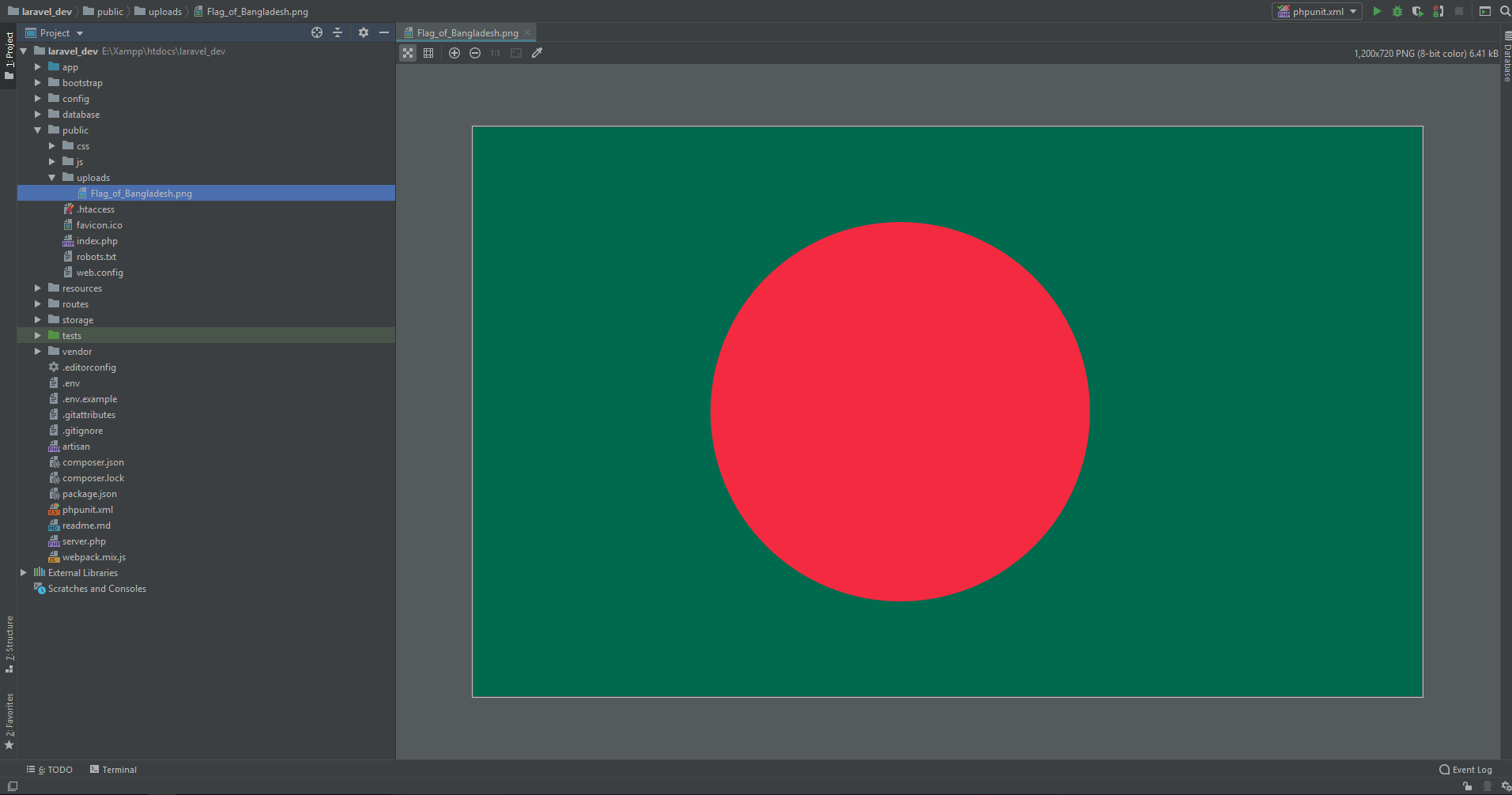Locate the opened file with the crosshair icon
Screen dimensions: 1512x795
[x=317, y=32]
